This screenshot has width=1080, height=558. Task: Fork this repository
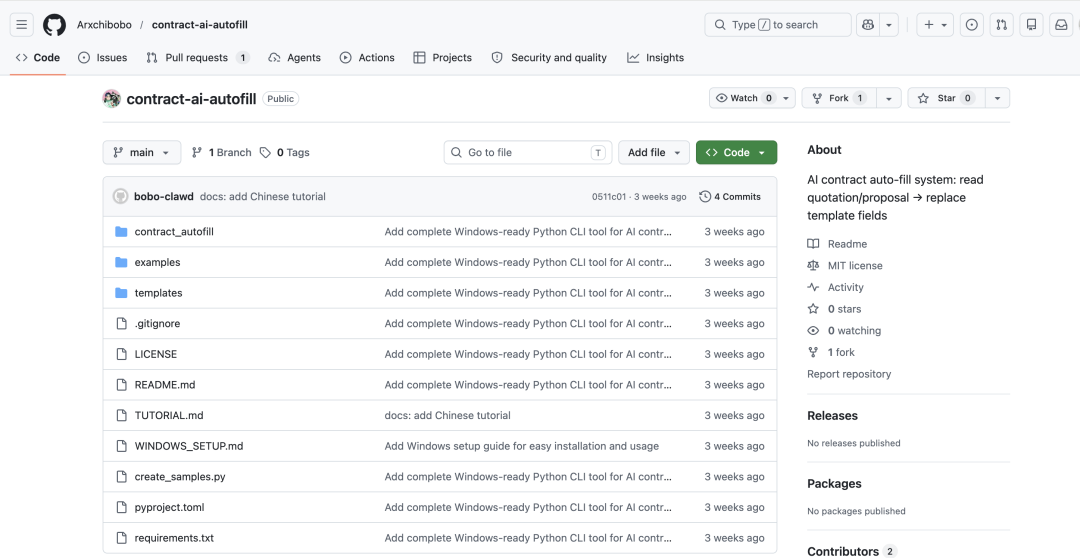(x=839, y=99)
